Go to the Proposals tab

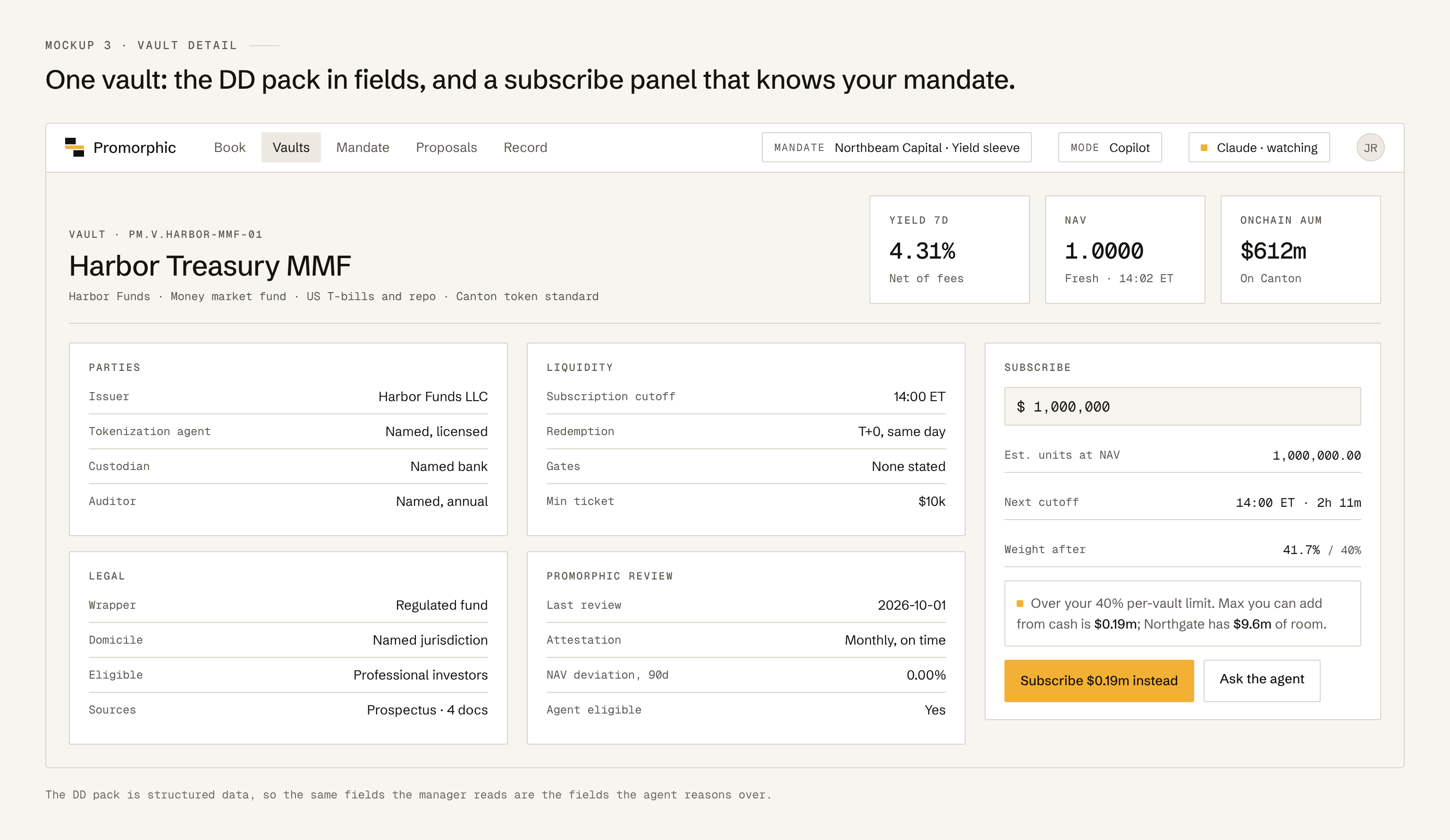point(446,147)
